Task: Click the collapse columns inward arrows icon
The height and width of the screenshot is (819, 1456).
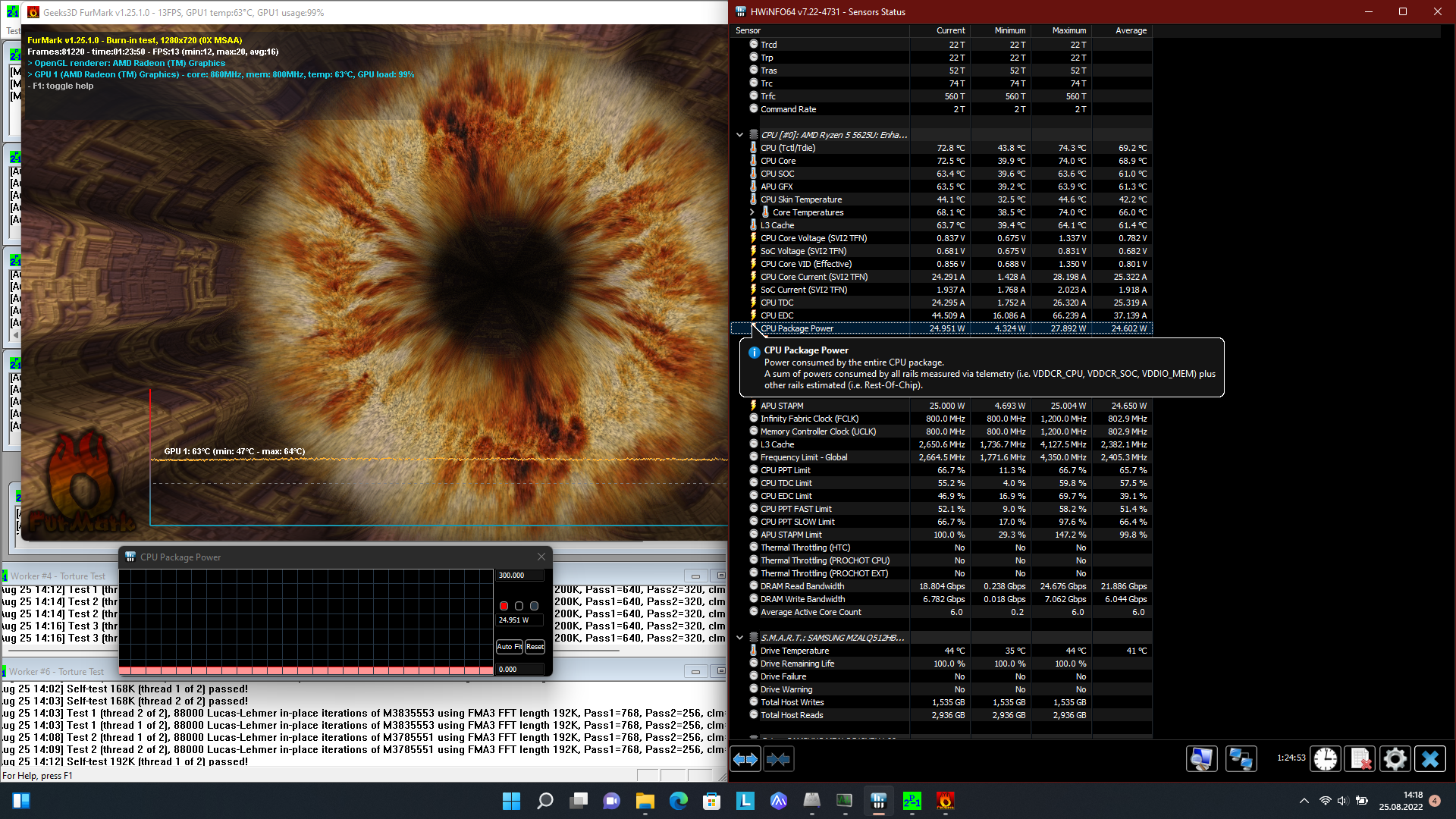Action: click(x=778, y=759)
